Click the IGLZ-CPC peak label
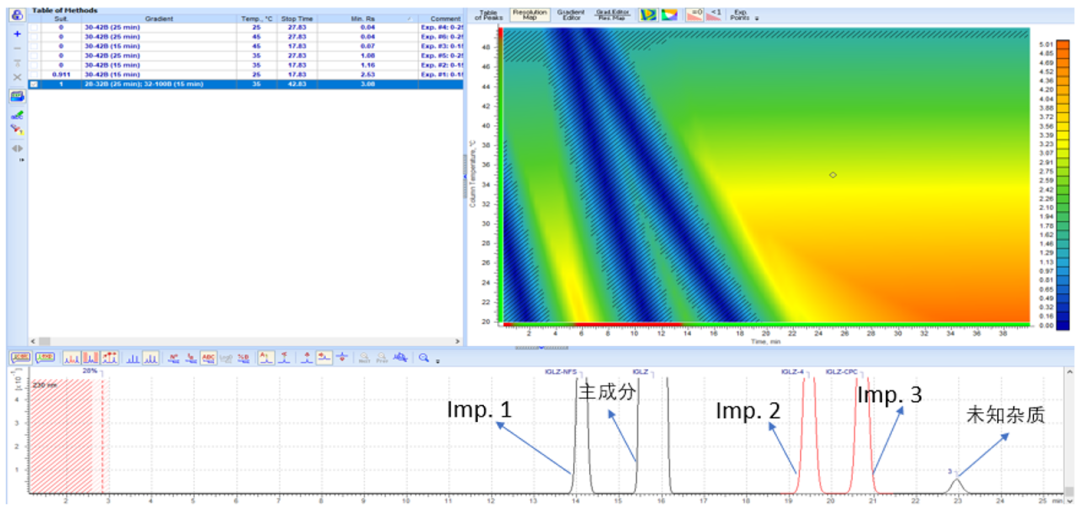The width and height of the screenshot is (1080, 514). [x=841, y=371]
